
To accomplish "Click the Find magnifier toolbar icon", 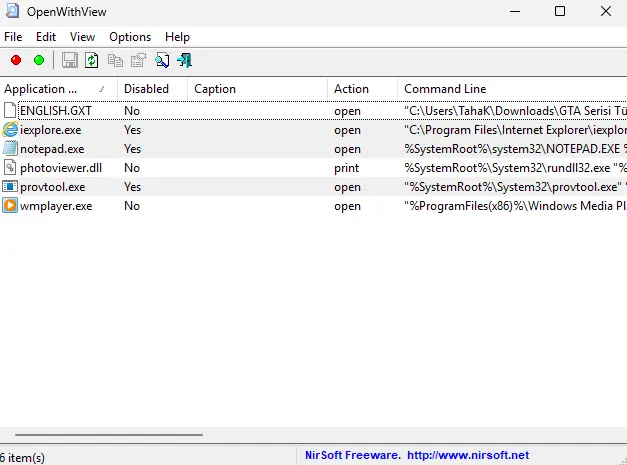I will click(162, 60).
